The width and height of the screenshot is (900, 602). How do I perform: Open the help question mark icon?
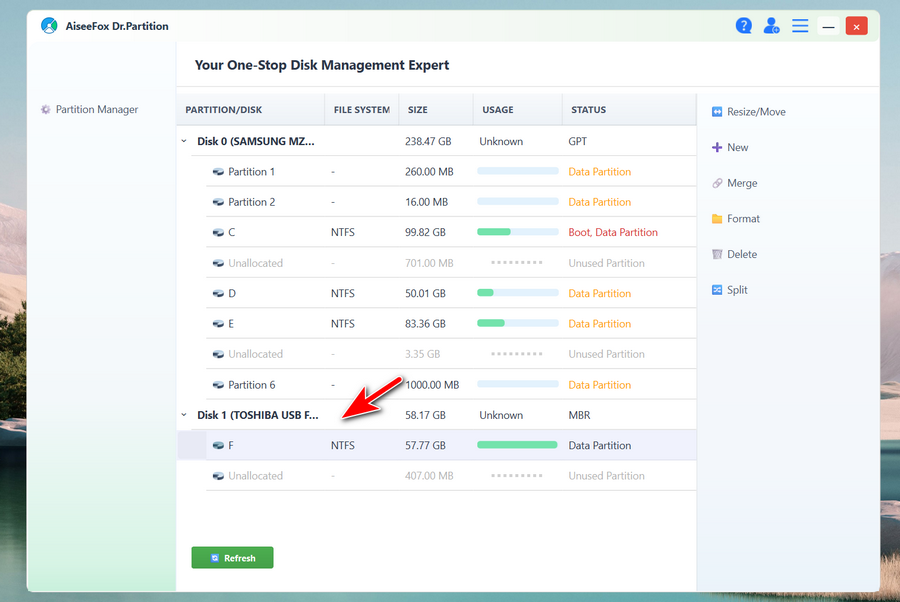point(744,26)
